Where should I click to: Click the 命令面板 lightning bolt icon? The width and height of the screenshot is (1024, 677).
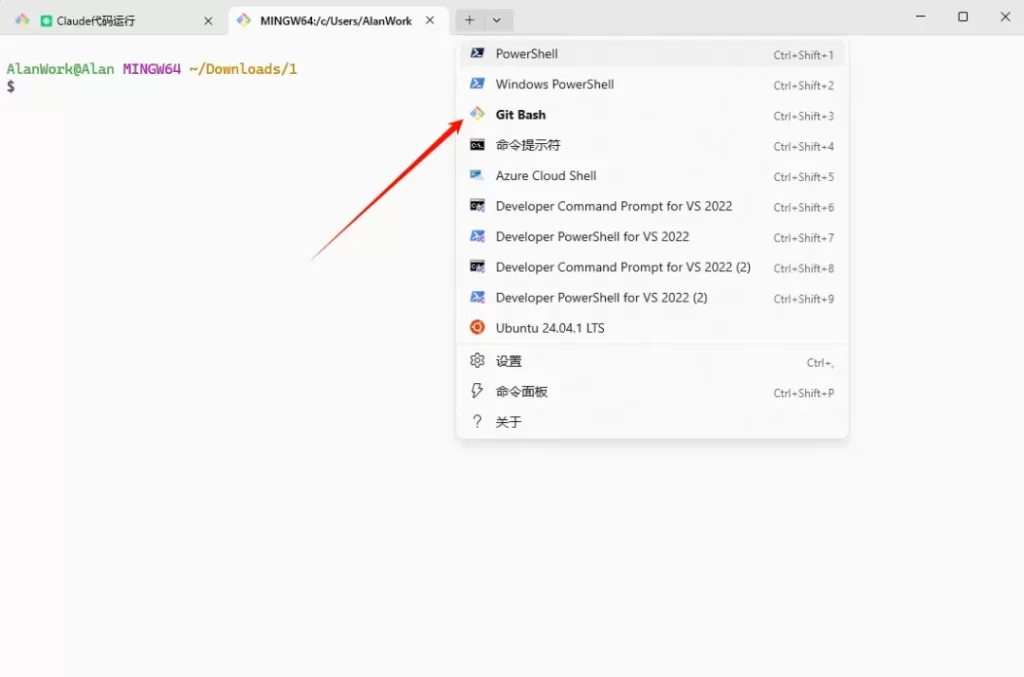477,390
